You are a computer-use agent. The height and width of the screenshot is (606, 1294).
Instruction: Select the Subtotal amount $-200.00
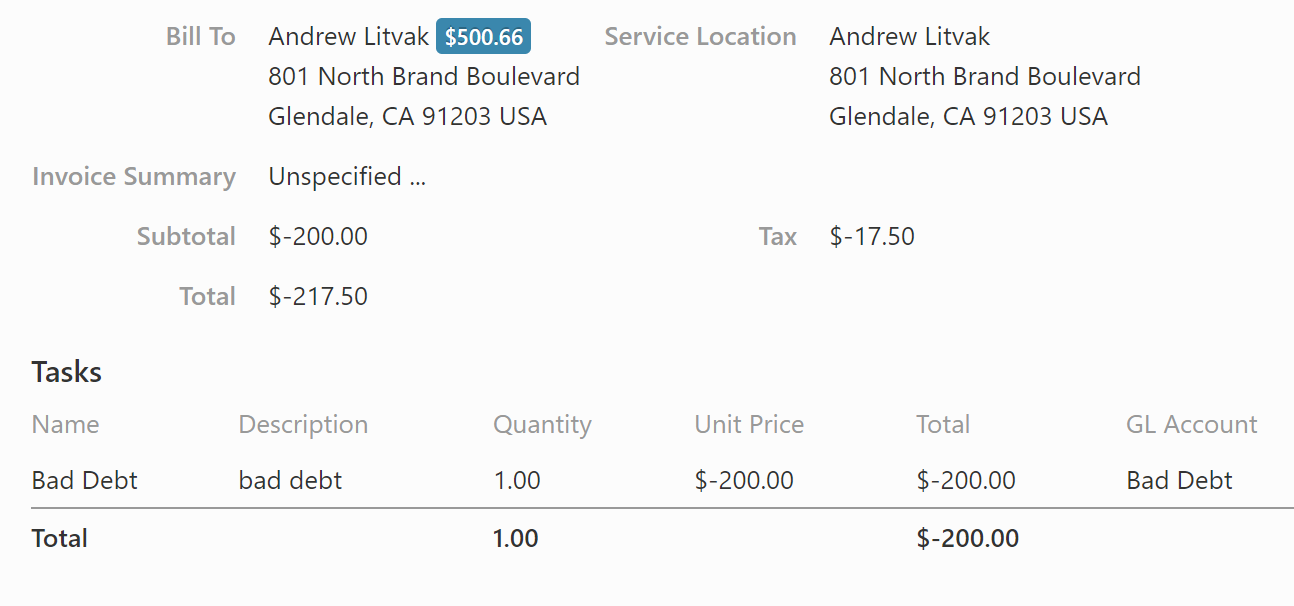(318, 237)
